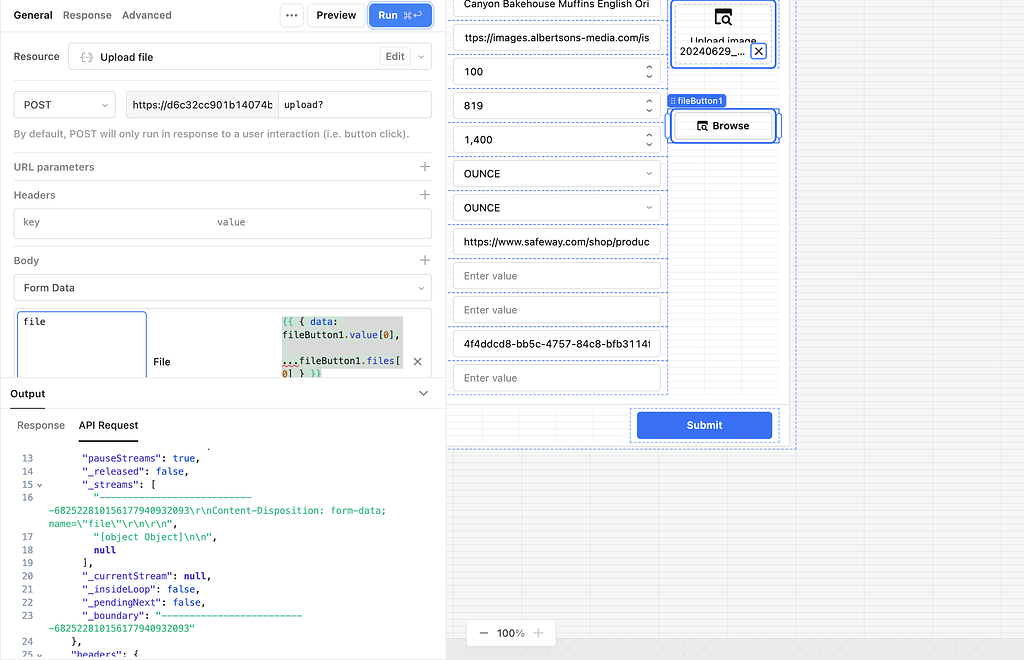Click the Preview button
Viewport: 1024px width, 660px height.
336,15
